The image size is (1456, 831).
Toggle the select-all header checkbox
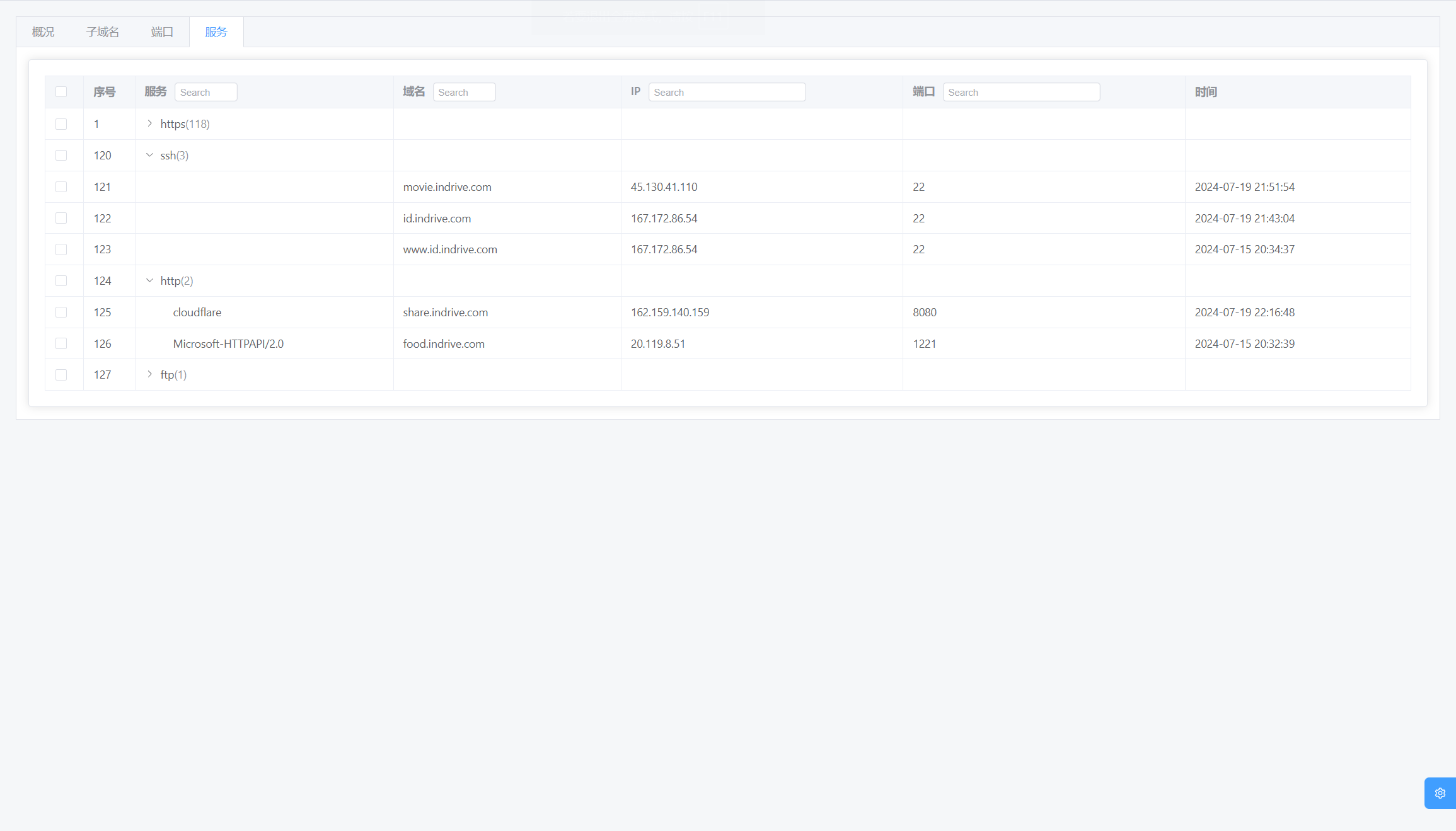pyautogui.click(x=61, y=92)
